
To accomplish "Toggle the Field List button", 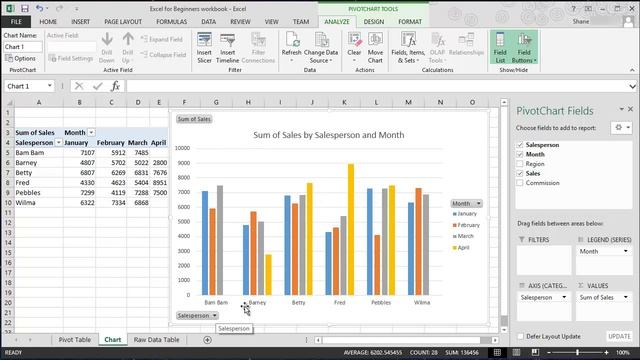I will tap(500, 48).
